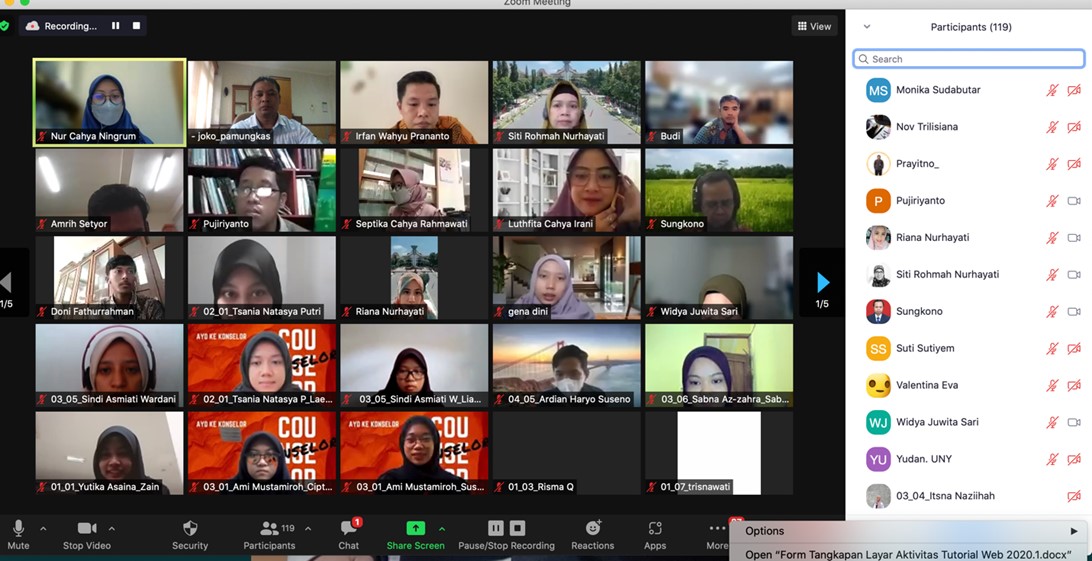Toggle video icon for Riana Nurhayati in list
Viewport: 1092px width, 561px height.
[x=1074, y=237]
